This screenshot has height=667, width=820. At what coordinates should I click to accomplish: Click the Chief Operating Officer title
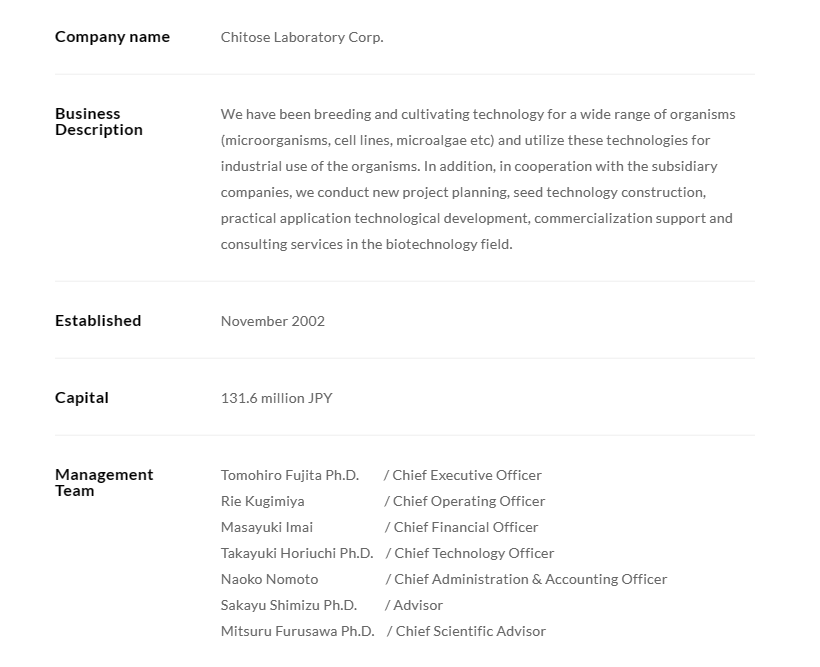(469, 501)
